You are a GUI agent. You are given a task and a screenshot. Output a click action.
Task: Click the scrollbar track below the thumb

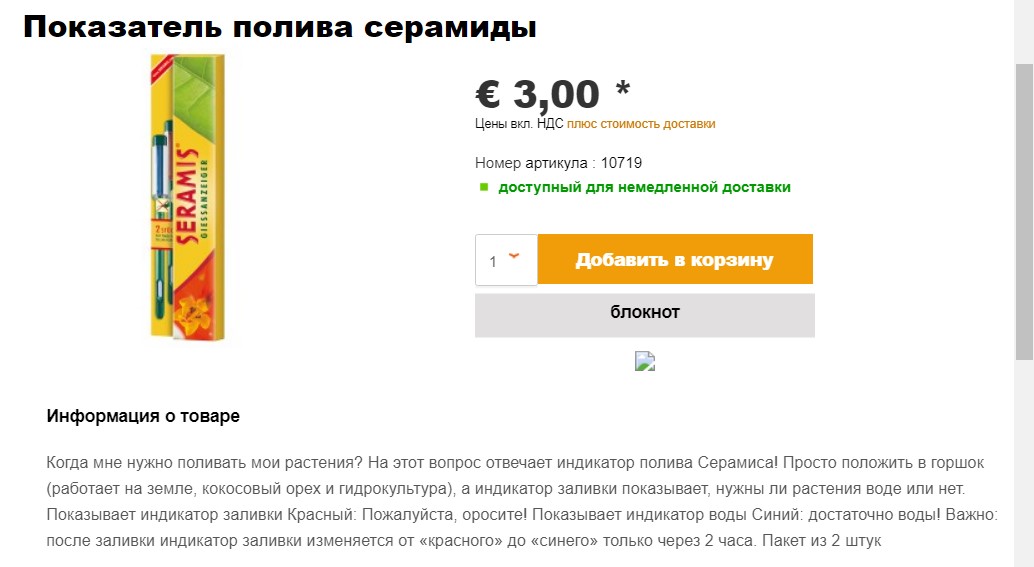(x=1024, y=460)
